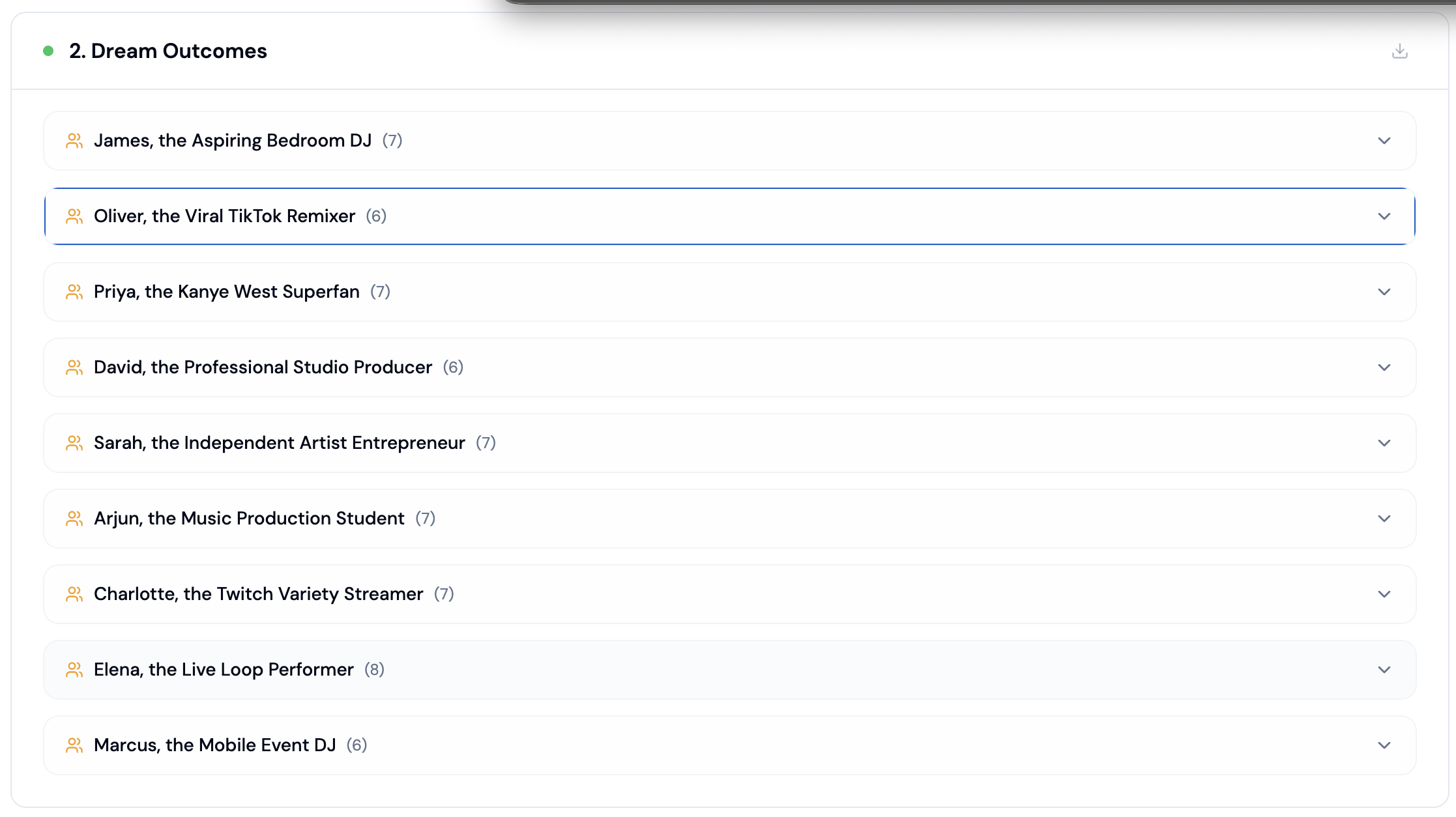
Task: Expand chevron for Charlotte, the Twitch Variety Streamer
Action: (1384, 594)
